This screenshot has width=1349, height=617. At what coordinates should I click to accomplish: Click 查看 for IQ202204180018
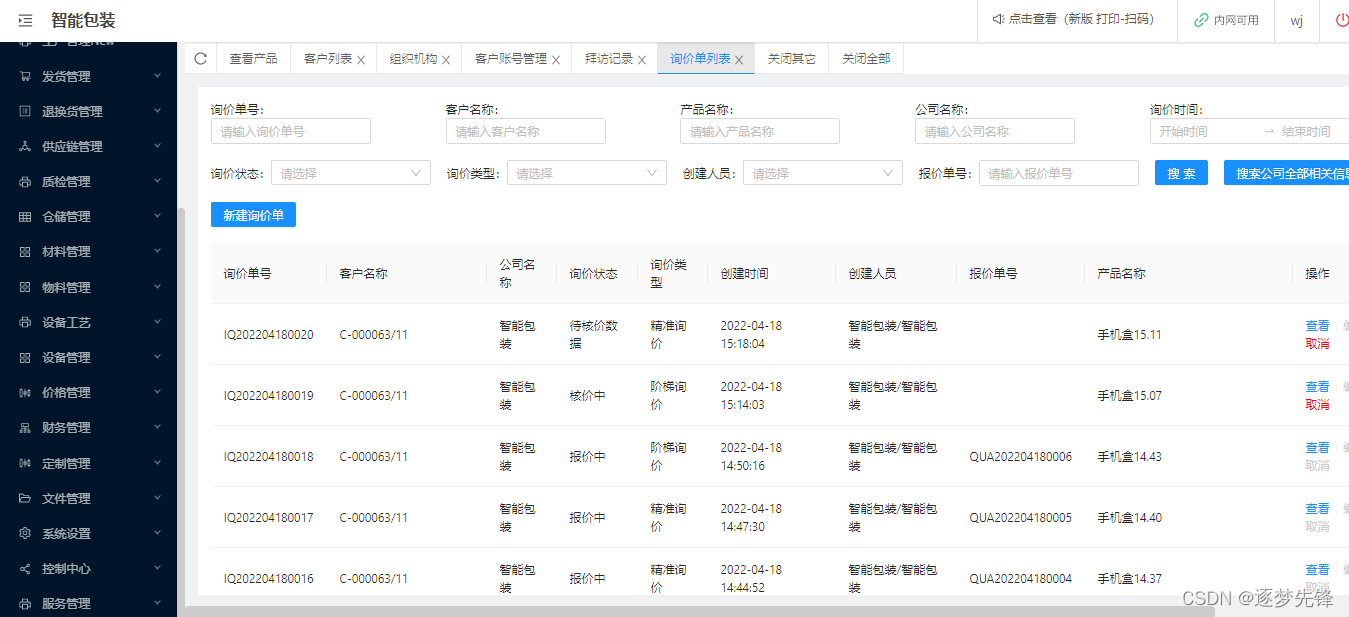pyautogui.click(x=1317, y=448)
